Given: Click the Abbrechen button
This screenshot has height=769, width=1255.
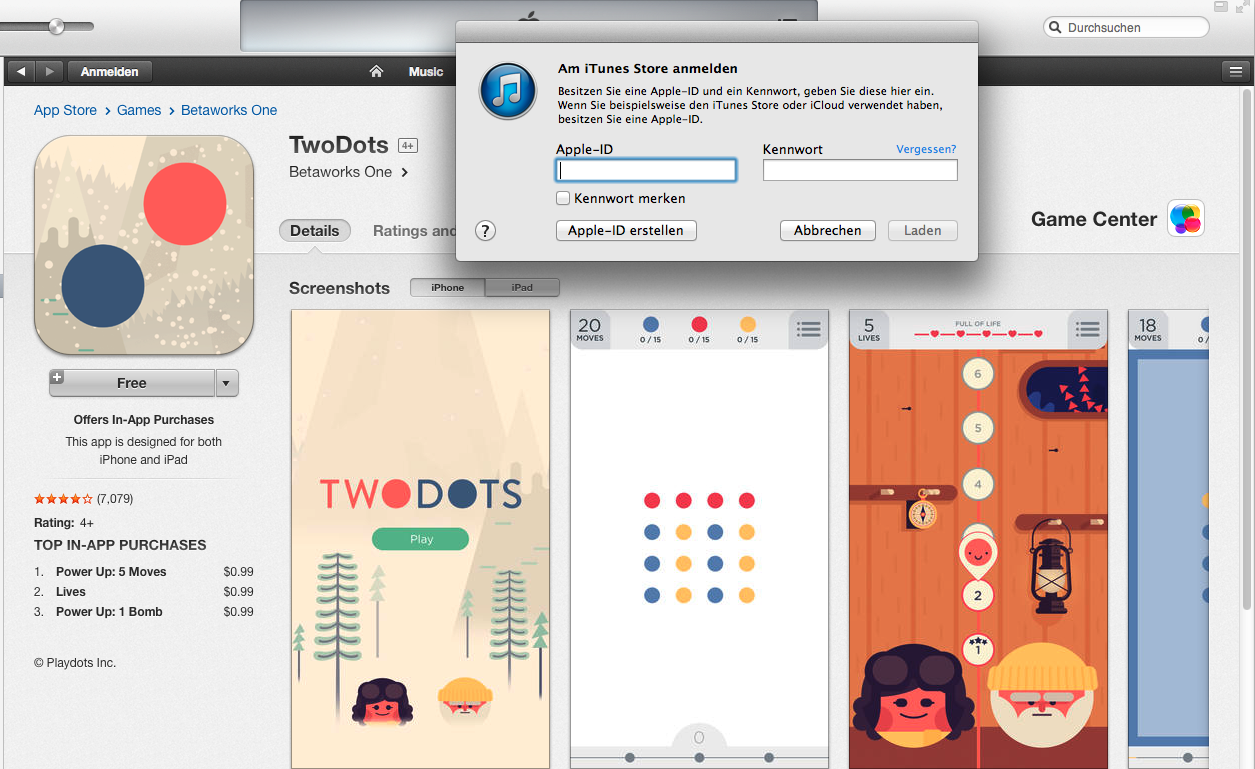Looking at the screenshot, I should pos(828,231).
